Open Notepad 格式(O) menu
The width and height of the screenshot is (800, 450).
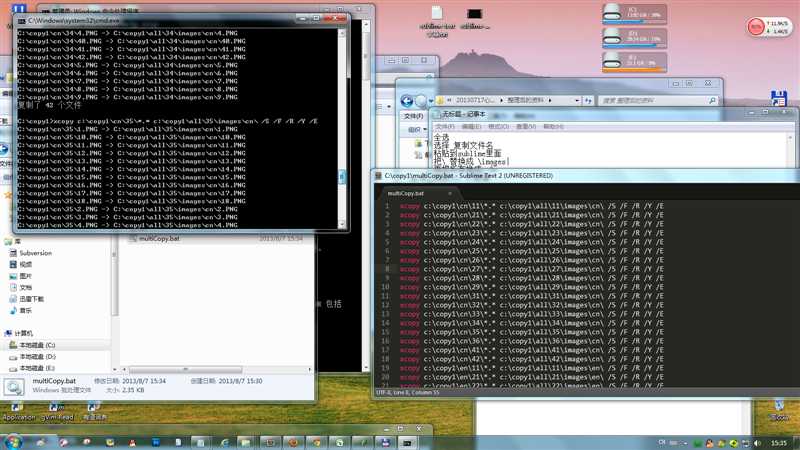[x=498, y=126]
